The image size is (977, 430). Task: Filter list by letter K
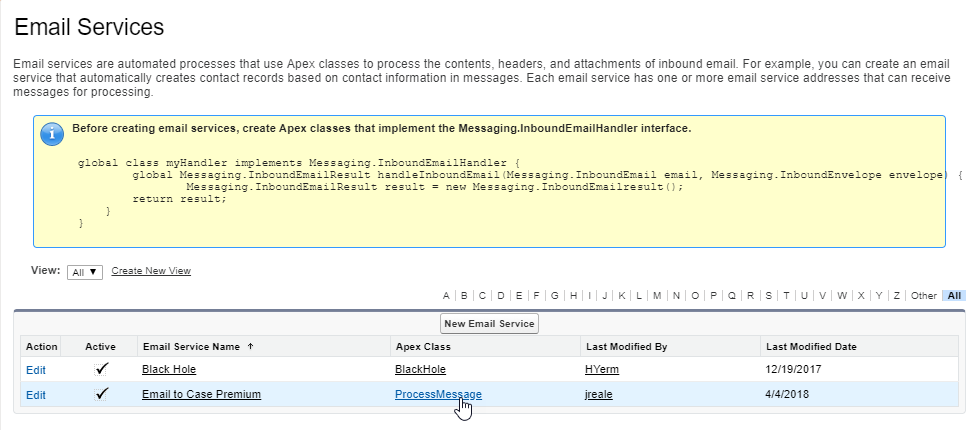click(622, 296)
